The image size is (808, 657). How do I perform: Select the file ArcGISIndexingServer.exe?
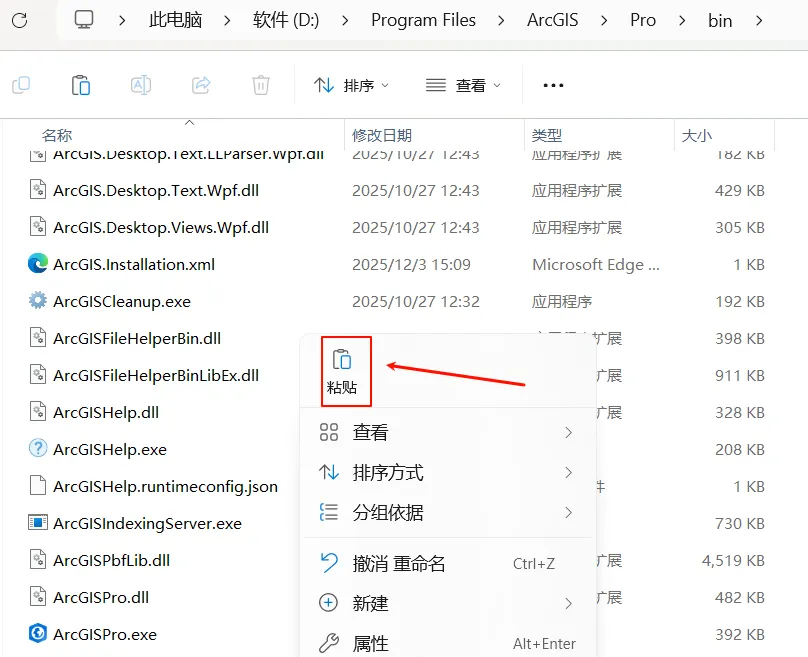(x=147, y=524)
